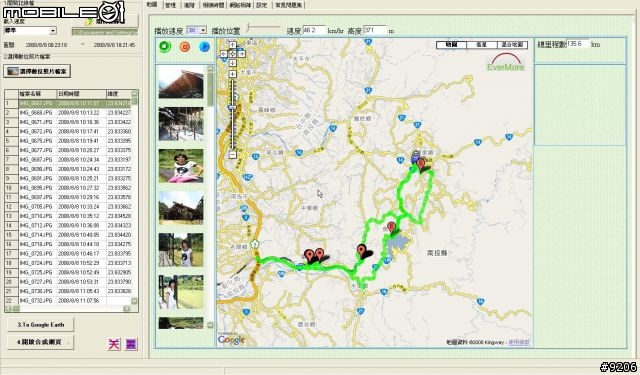
Task: Click red photo marker beside blue car
Action: pos(420,165)
